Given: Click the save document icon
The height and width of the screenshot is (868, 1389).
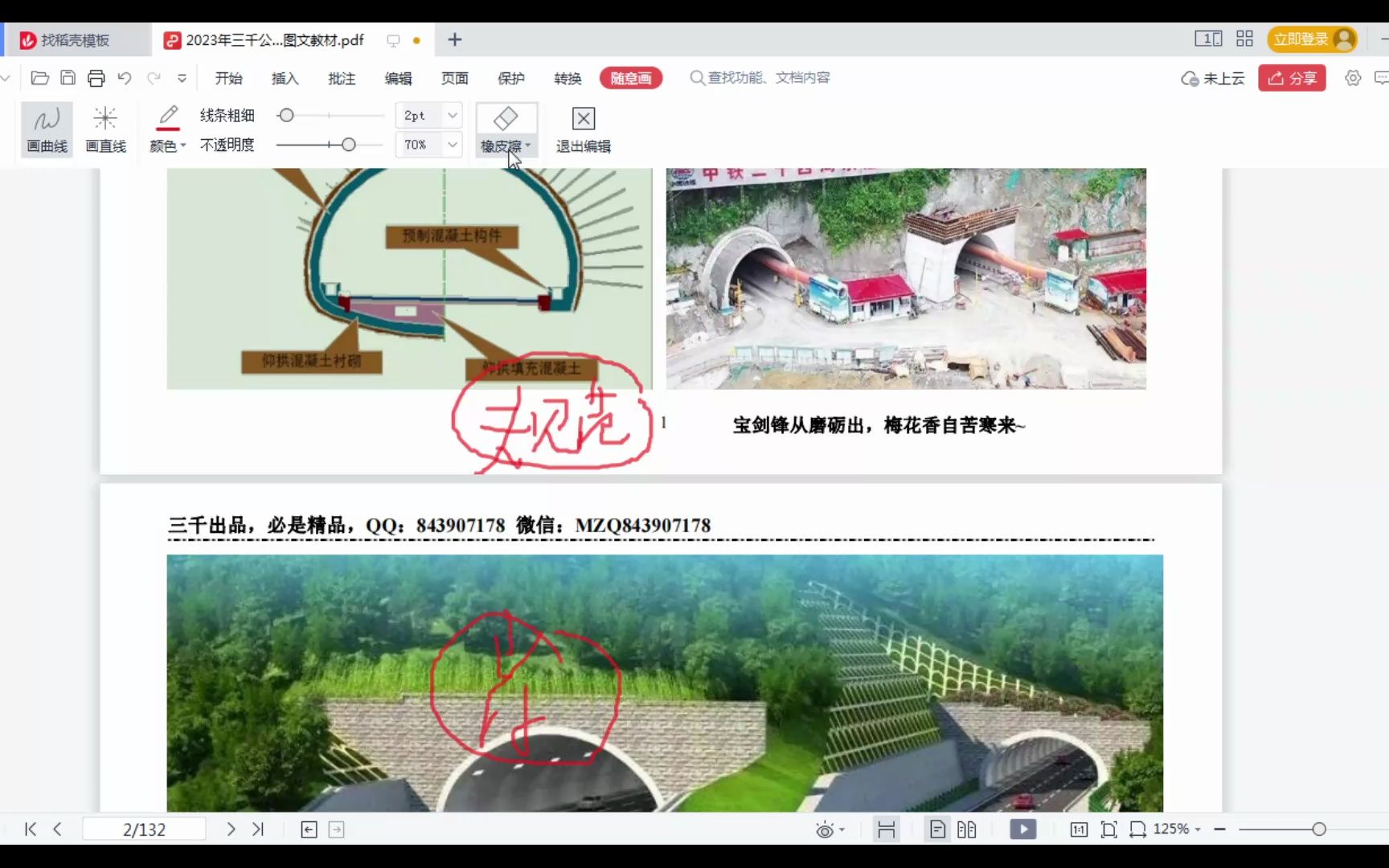Looking at the screenshot, I should pos(68,78).
